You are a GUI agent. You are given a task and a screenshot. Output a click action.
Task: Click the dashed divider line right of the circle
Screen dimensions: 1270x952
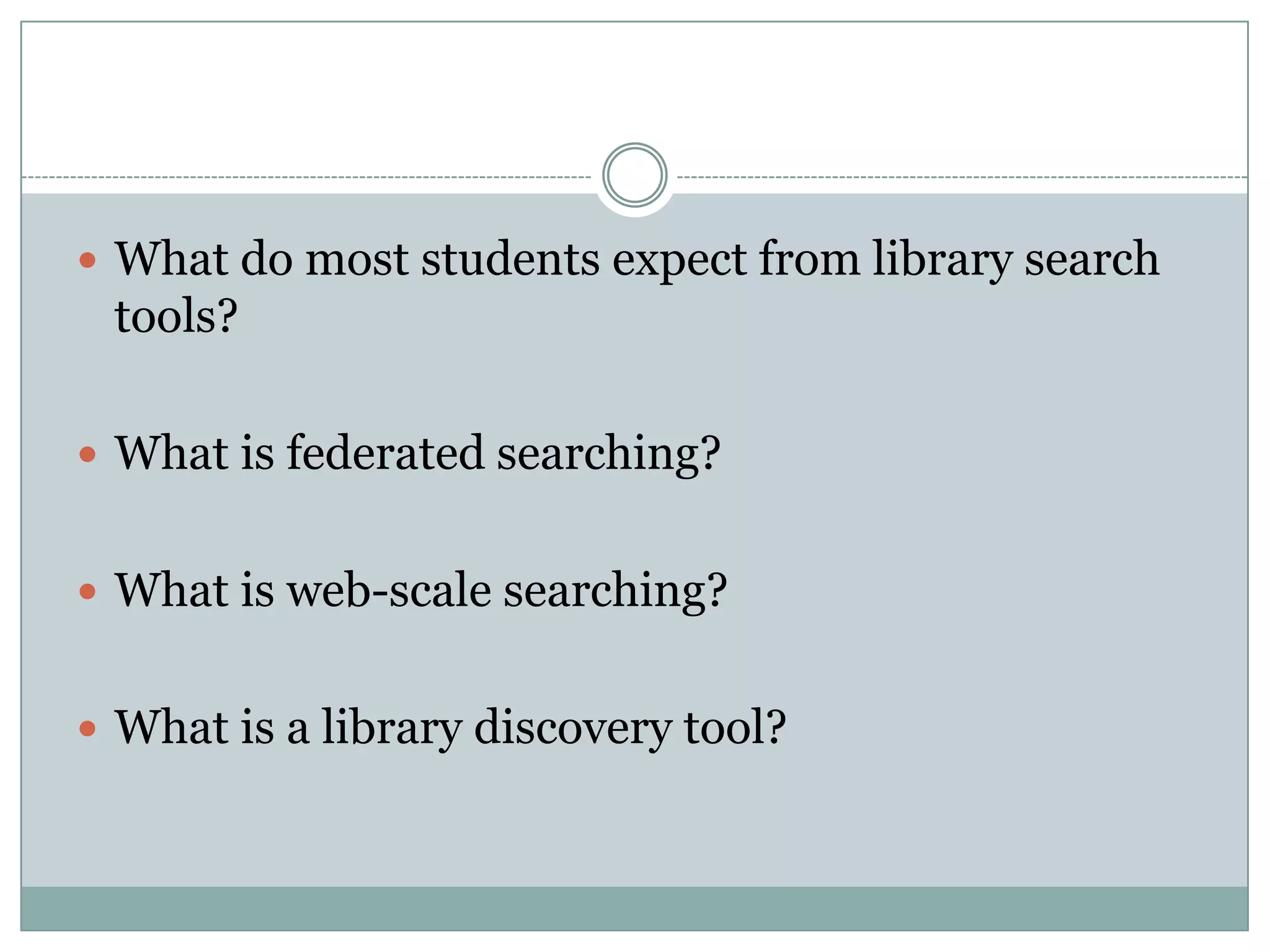pyautogui.click(x=961, y=177)
